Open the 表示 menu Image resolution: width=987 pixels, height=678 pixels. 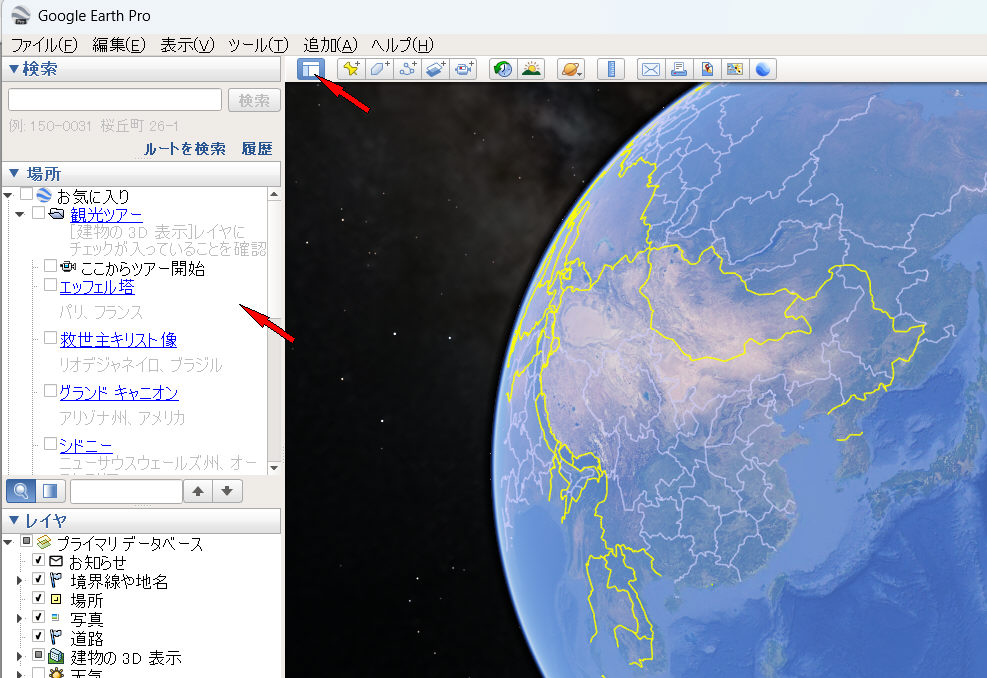pyautogui.click(x=187, y=44)
